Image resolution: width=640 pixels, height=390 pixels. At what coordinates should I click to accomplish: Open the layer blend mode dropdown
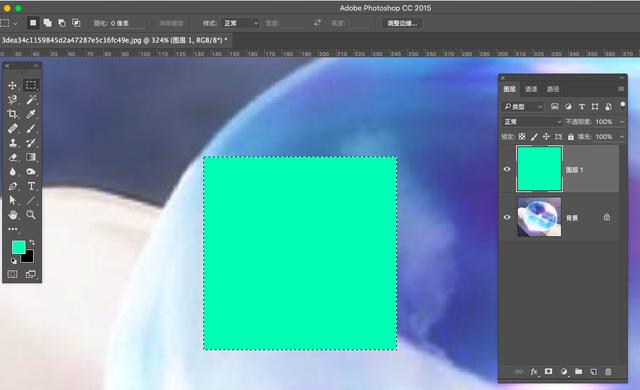(532, 122)
